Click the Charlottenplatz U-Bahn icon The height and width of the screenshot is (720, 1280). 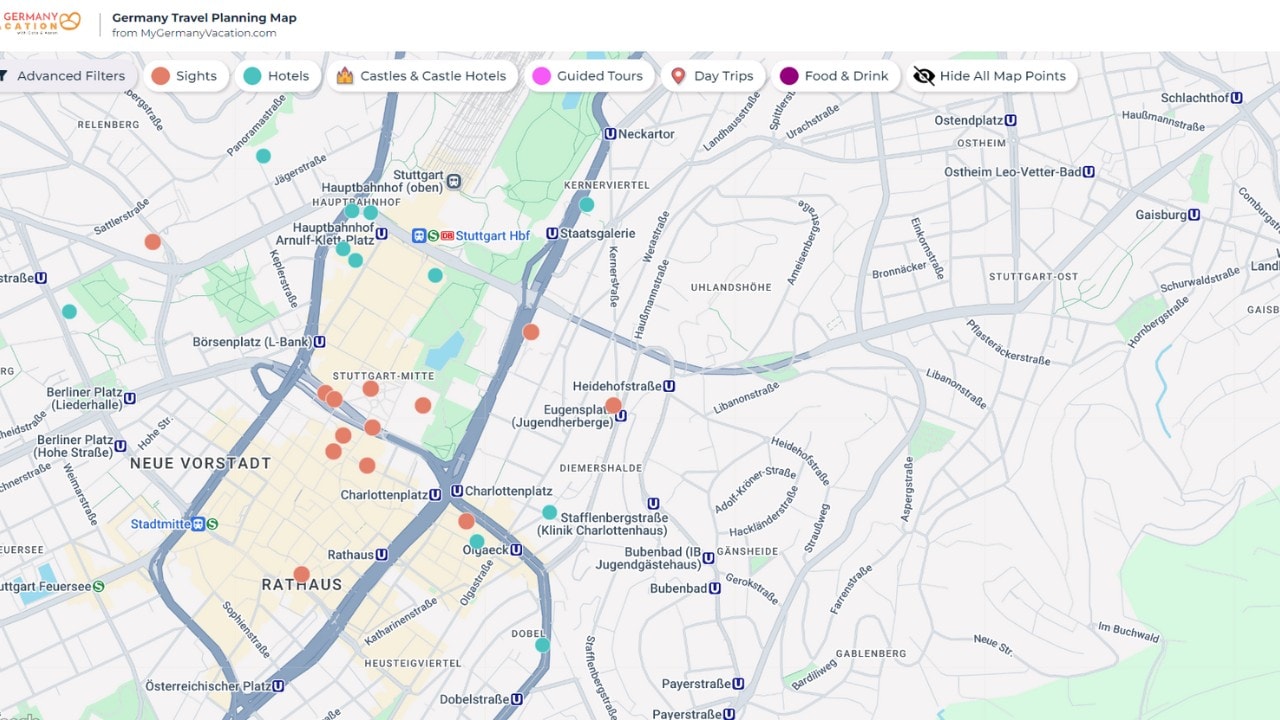[457, 491]
